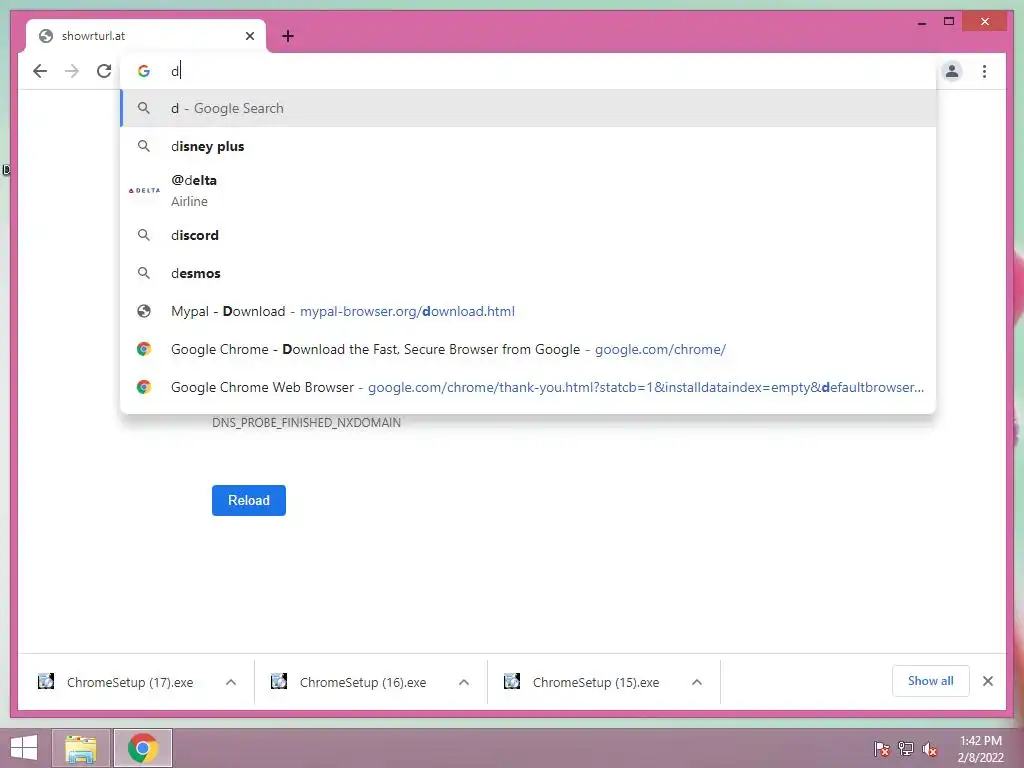The image size is (1024, 768).
Task: Choose the 'disney plus' suggestion
Action: coord(528,146)
